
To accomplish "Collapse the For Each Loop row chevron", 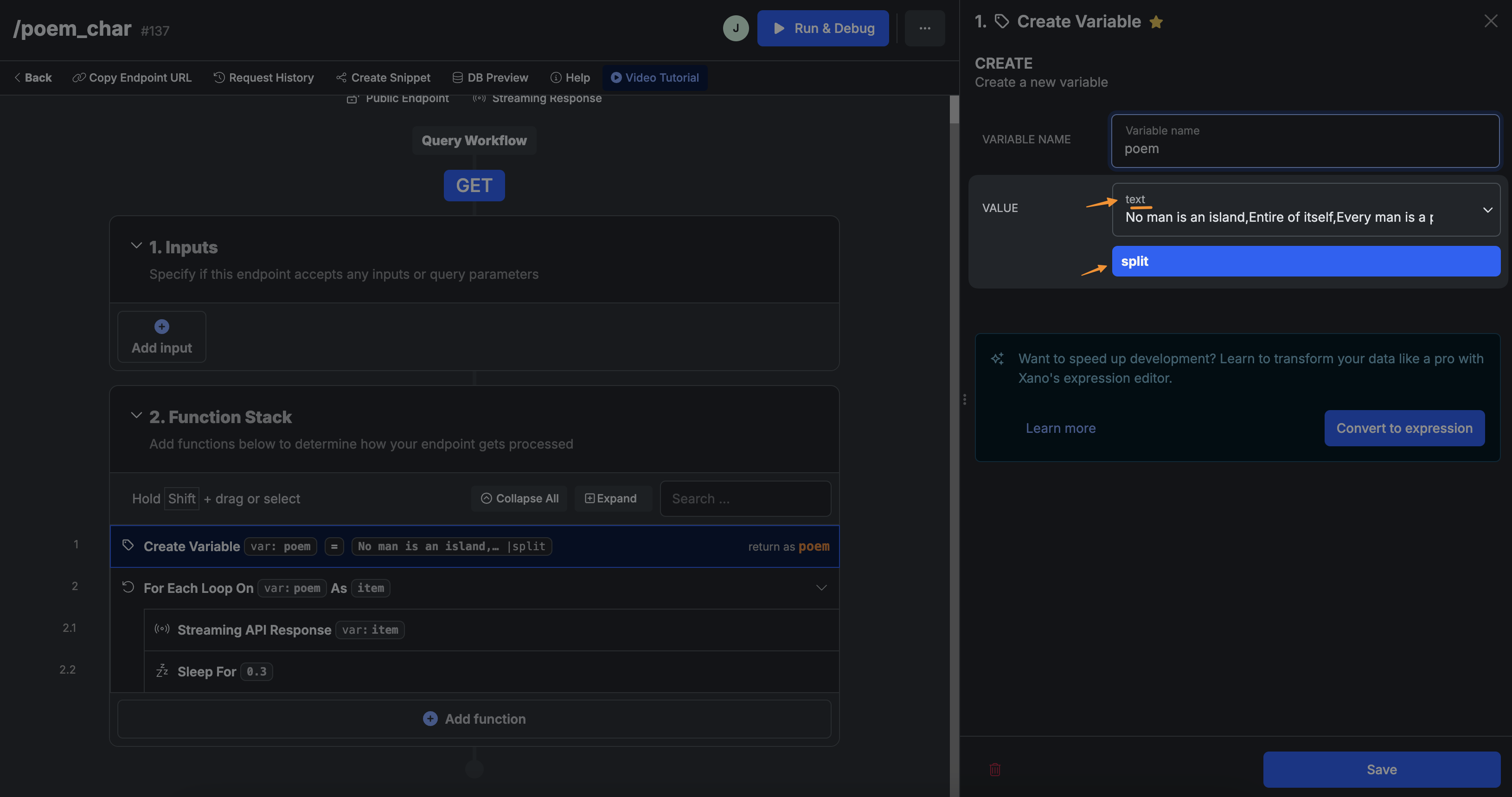I will point(821,587).
